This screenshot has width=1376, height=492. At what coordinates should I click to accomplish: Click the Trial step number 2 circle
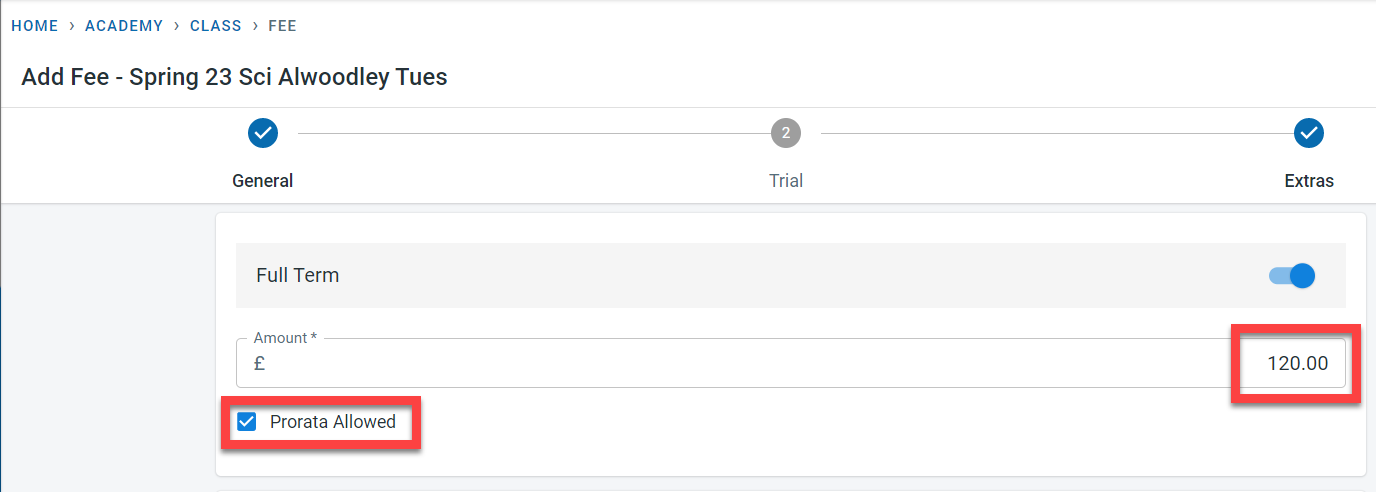(x=786, y=132)
